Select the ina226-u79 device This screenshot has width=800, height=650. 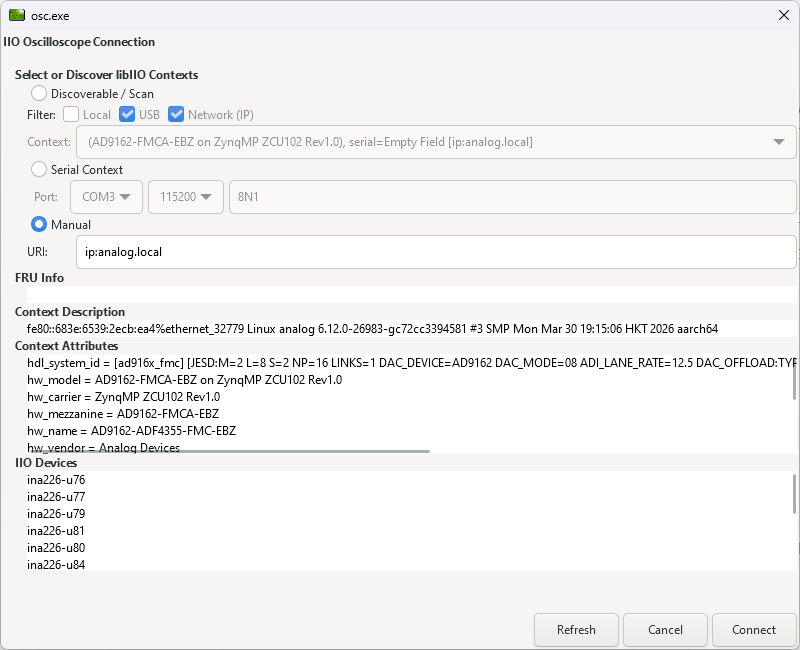coord(56,514)
